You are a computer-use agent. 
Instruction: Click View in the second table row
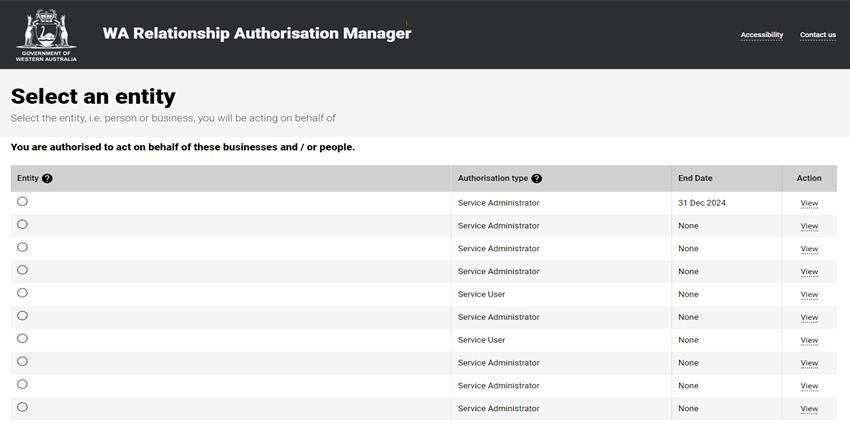(809, 226)
